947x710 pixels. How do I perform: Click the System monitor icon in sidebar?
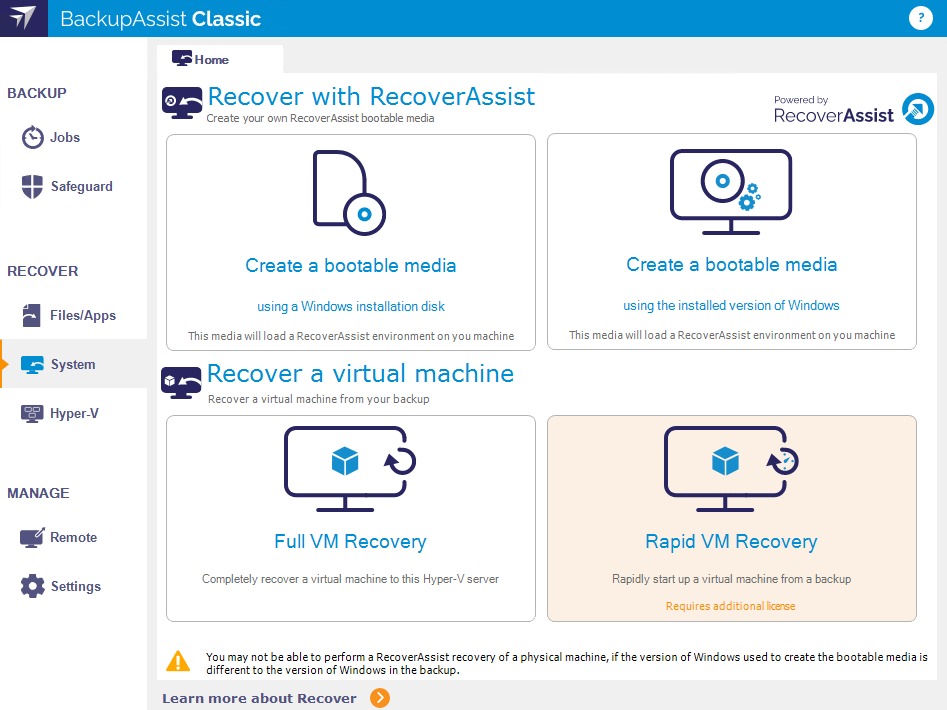33,365
